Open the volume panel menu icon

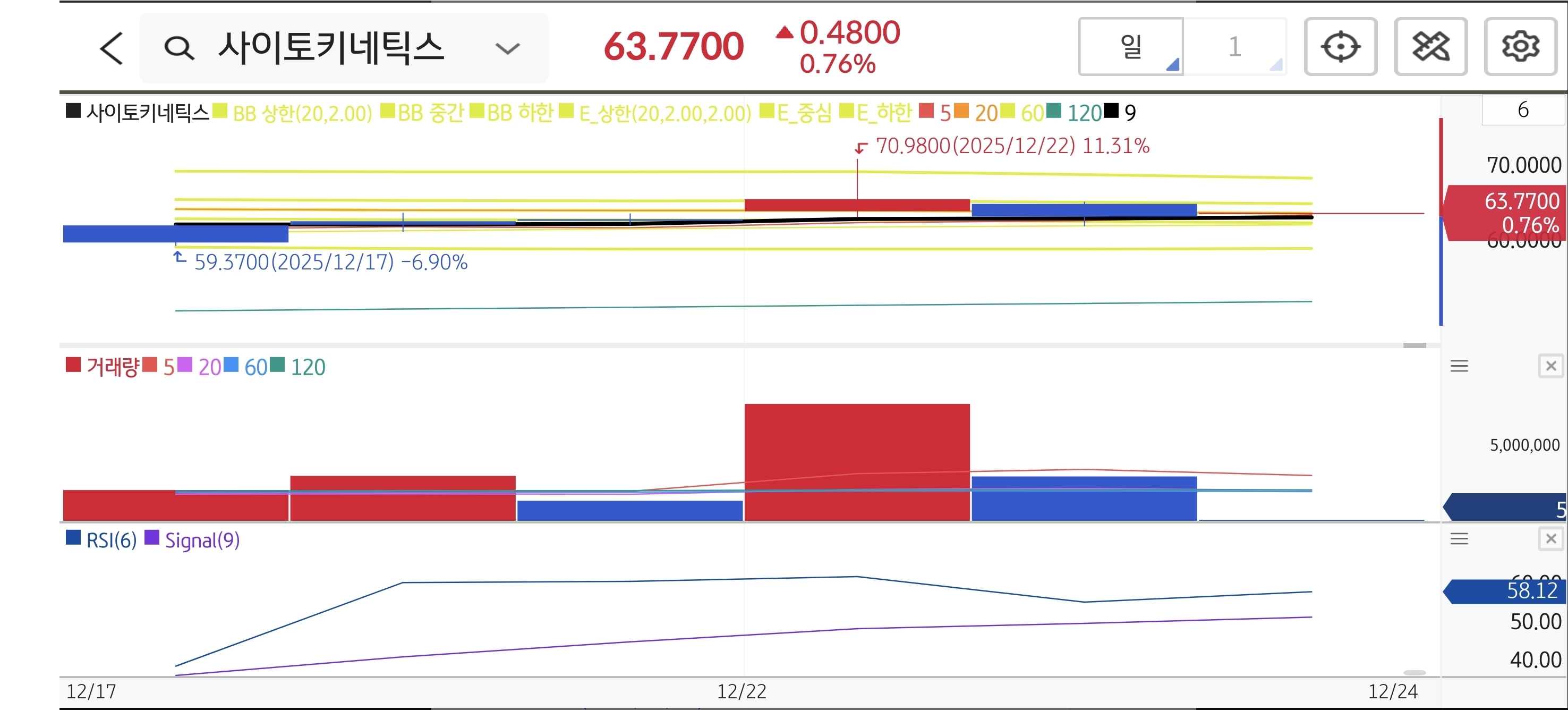point(1459,366)
